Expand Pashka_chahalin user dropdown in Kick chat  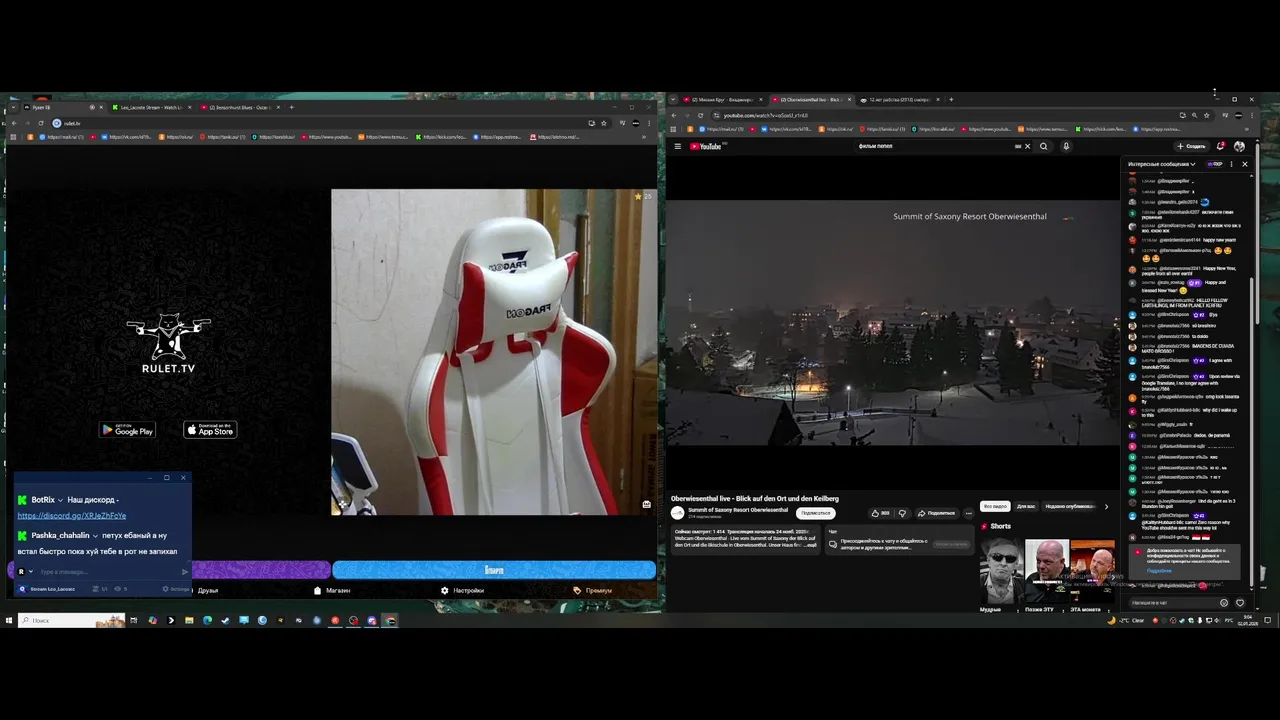click(95, 536)
